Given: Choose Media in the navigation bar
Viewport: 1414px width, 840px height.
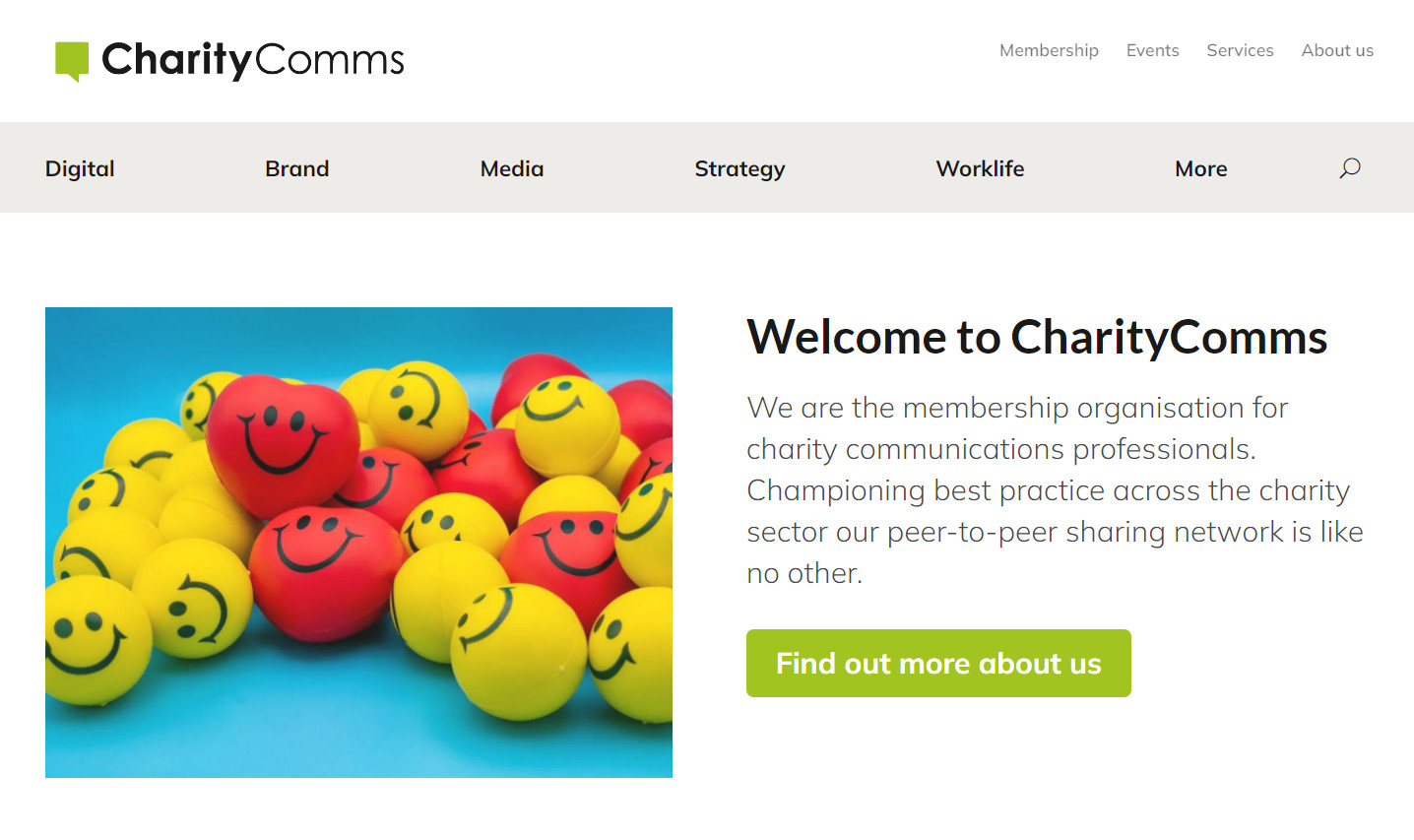Looking at the screenshot, I should (x=511, y=168).
